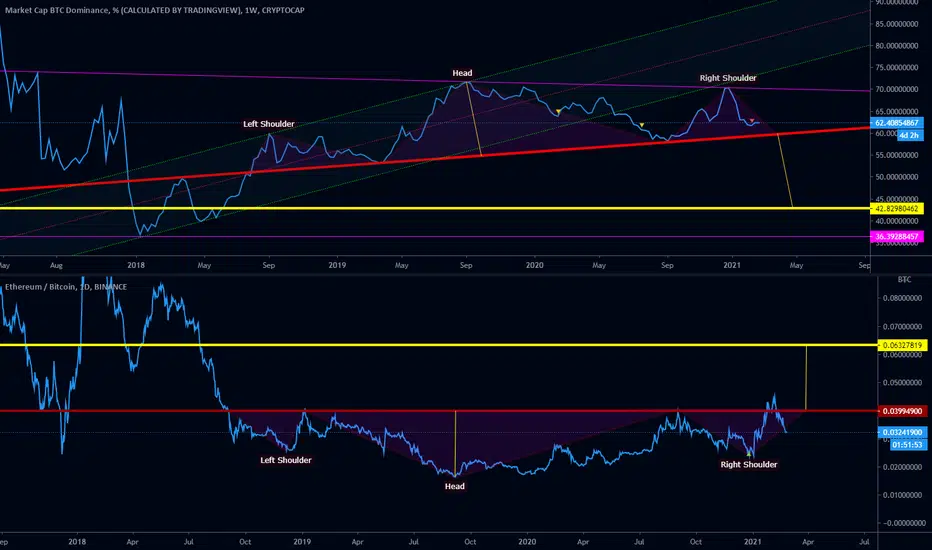The width and height of the screenshot is (932, 550).
Task: Click the Ethereum / Bitcoin chart title
Action: [66, 287]
